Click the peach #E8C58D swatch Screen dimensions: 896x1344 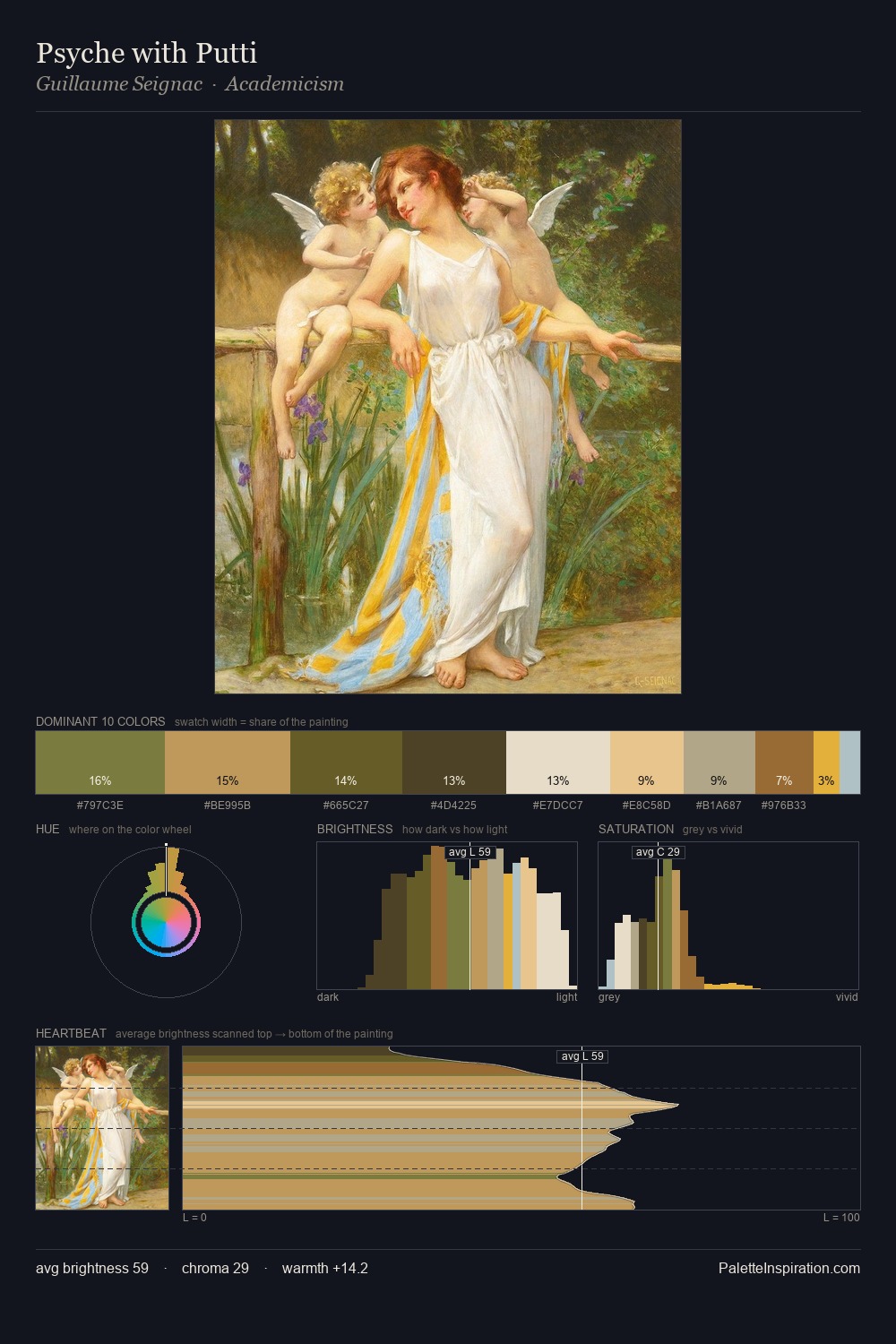tap(647, 762)
